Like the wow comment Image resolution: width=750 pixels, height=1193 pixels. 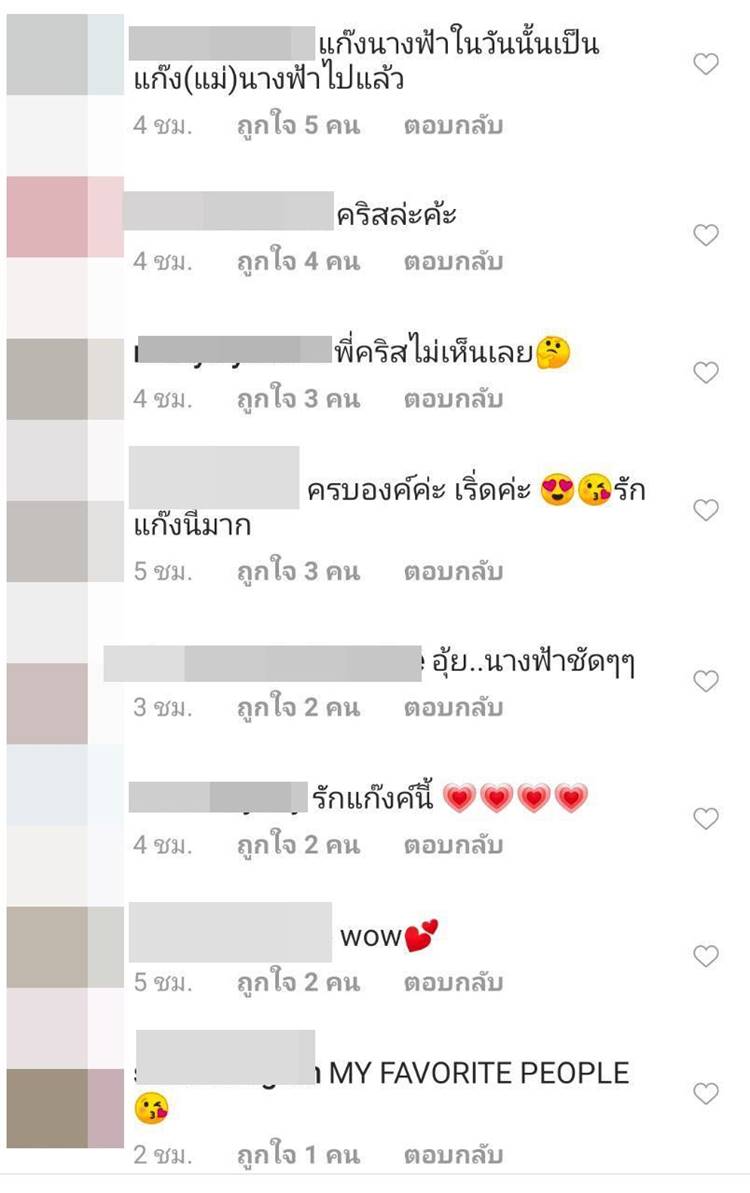(706, 956)
